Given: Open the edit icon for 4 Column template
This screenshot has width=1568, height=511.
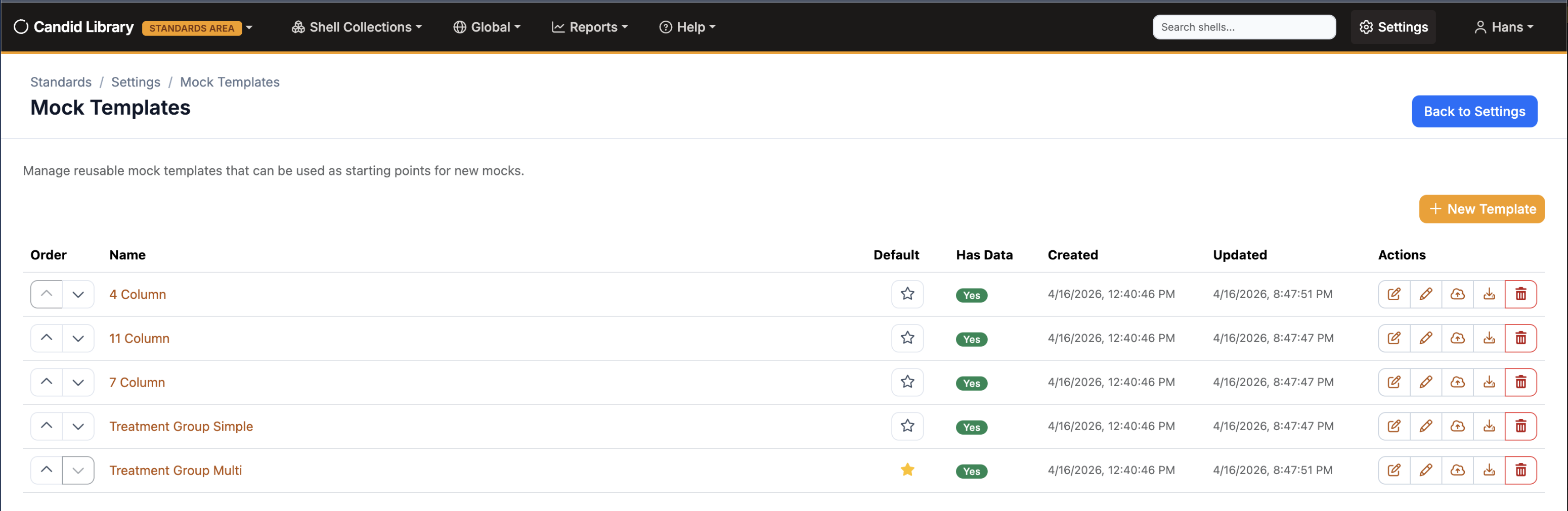Looking at the screenshot, I should pos(1394,294).
